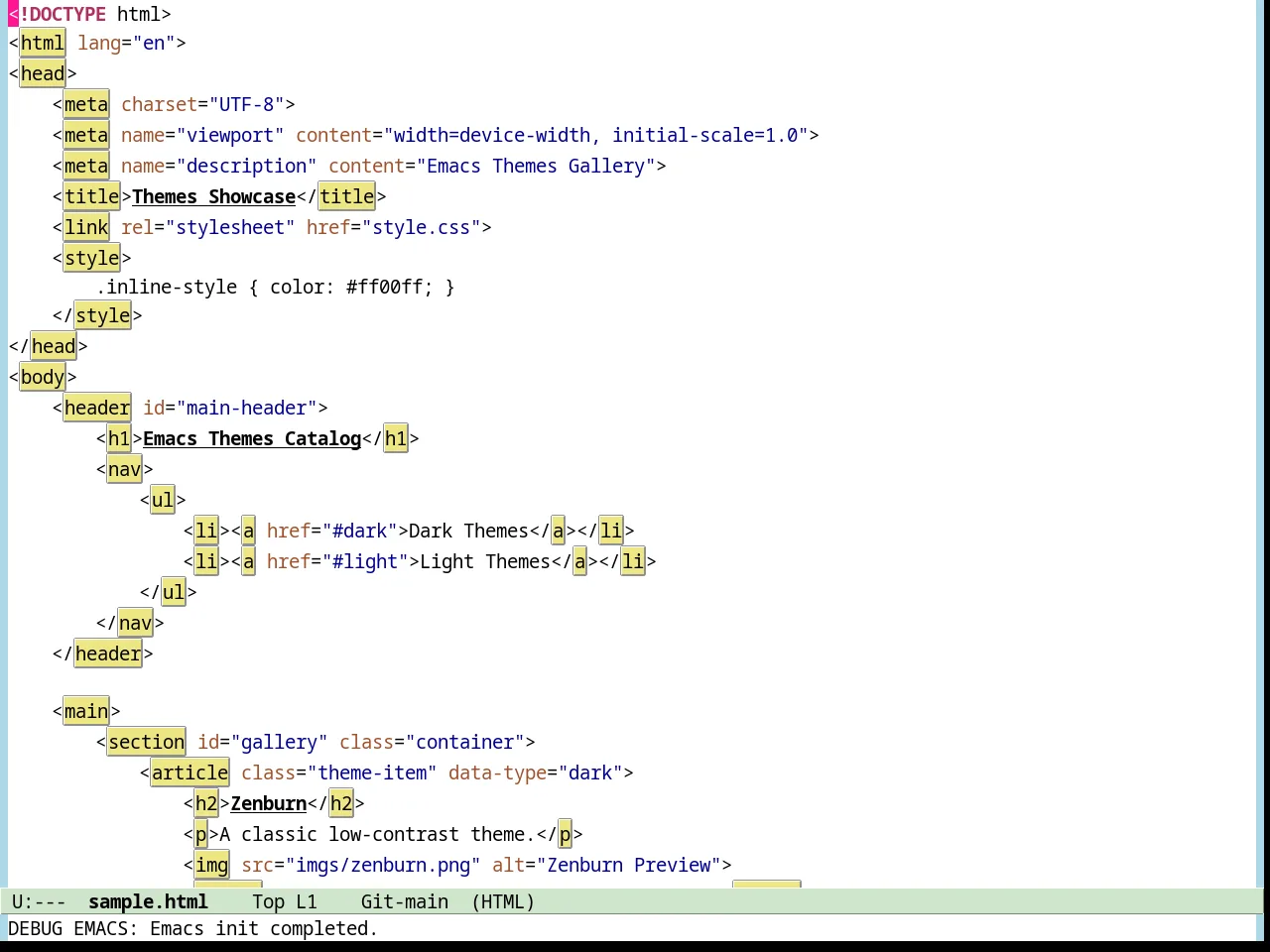
Task: Click the section tag name
Action: (x=146, y=742)
